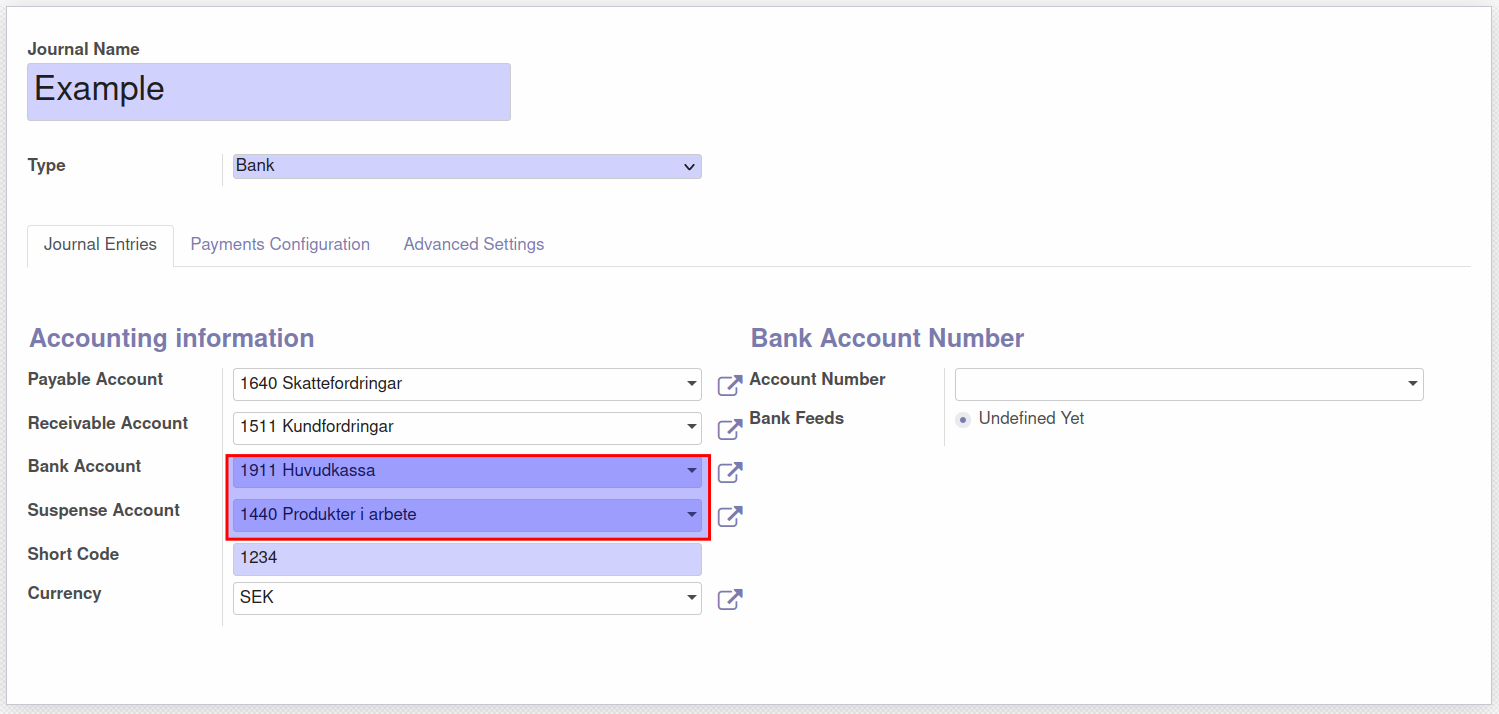Open external link for Bank Account

point(730,472)
